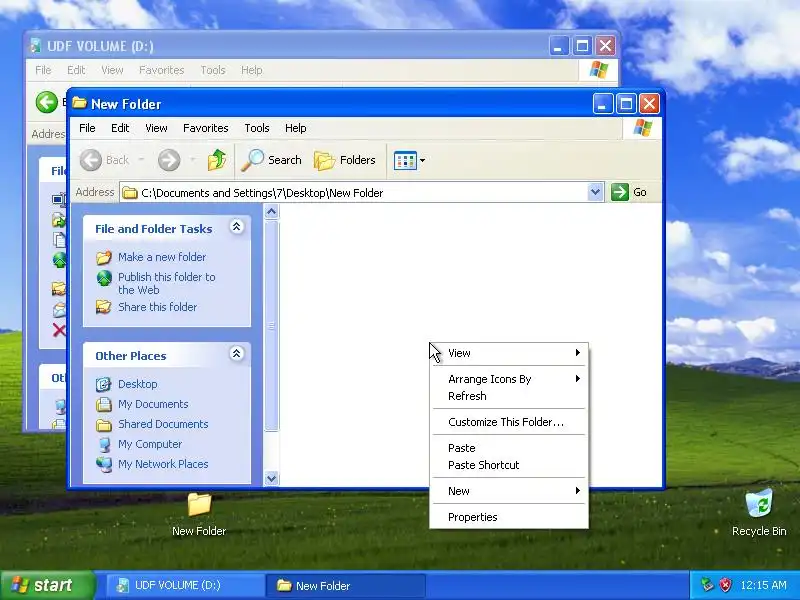
Task: Click the Desktop icon in Other Places
Action: 104,384
